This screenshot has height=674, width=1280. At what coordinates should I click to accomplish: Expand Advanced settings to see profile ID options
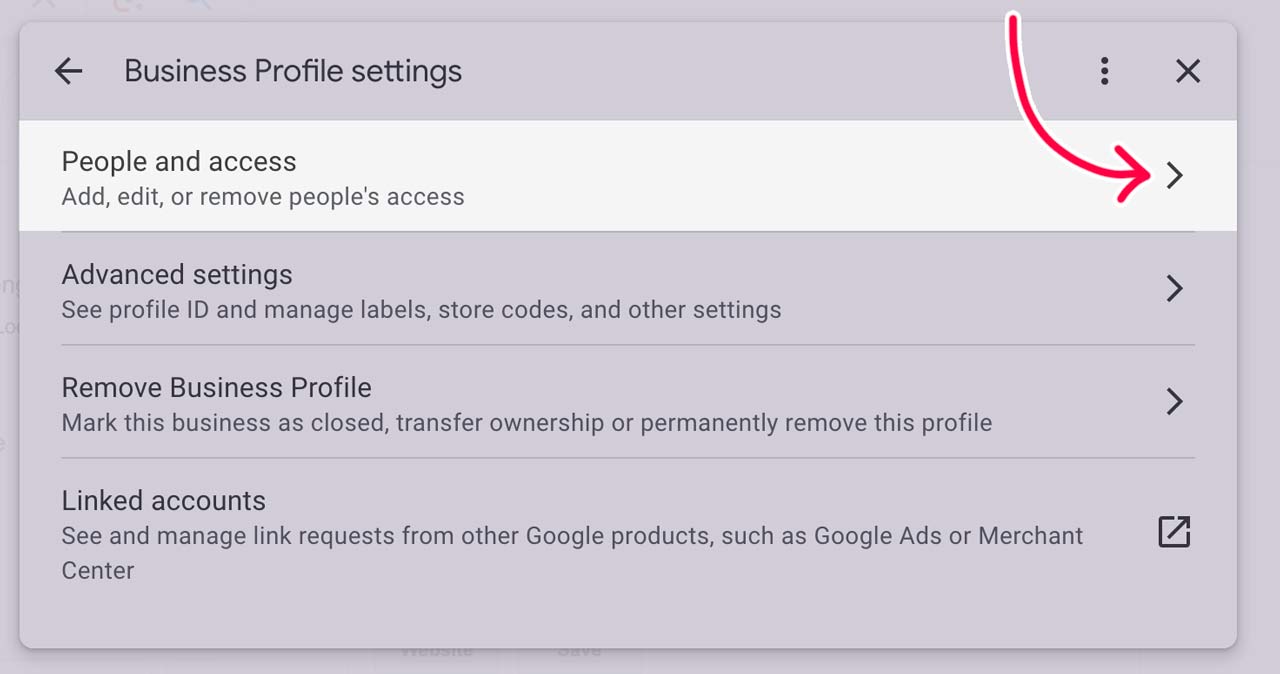(x=400, y=288)
